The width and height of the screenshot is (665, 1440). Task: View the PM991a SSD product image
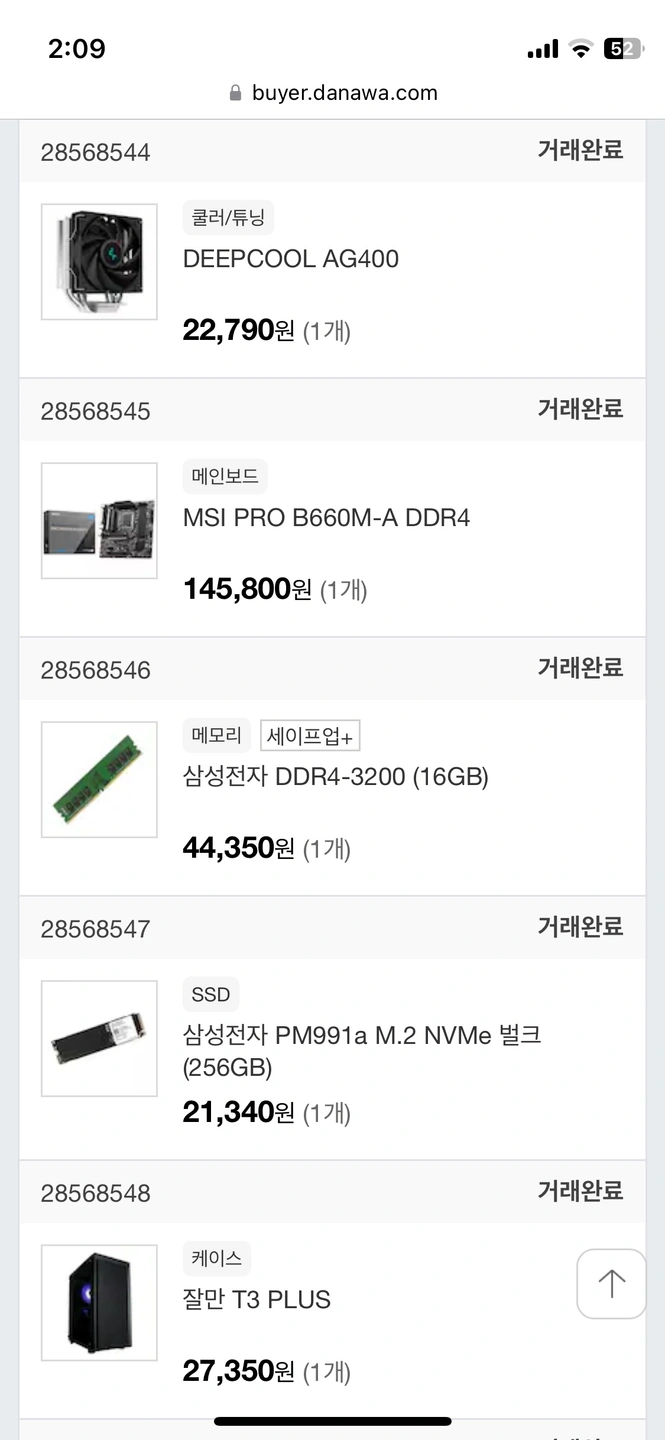(x=99, y=1039)
